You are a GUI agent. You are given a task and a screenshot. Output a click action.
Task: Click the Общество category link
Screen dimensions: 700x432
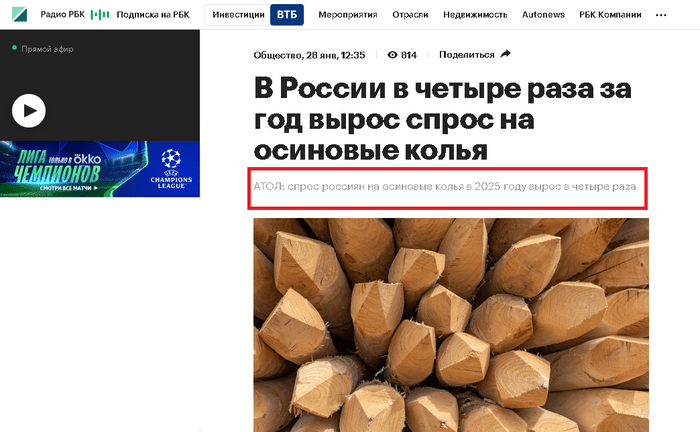click(278, 55)
